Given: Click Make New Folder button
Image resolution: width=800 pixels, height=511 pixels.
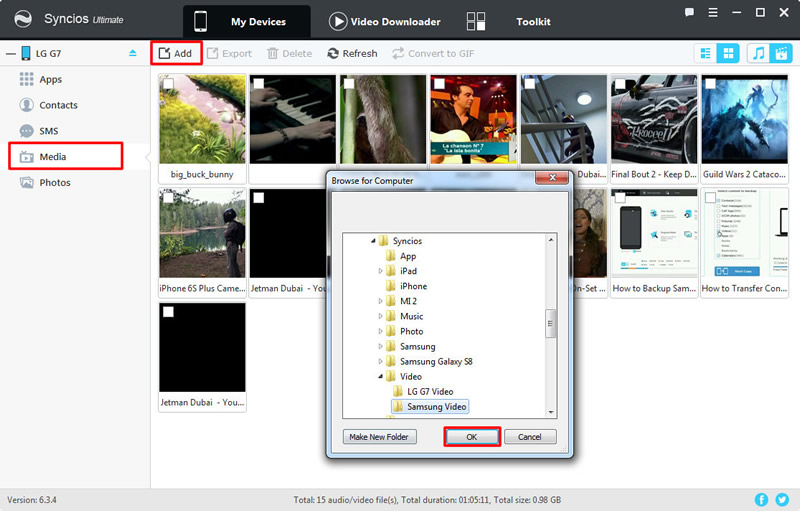Looking at the screenshot, I should tap(379, 437).
